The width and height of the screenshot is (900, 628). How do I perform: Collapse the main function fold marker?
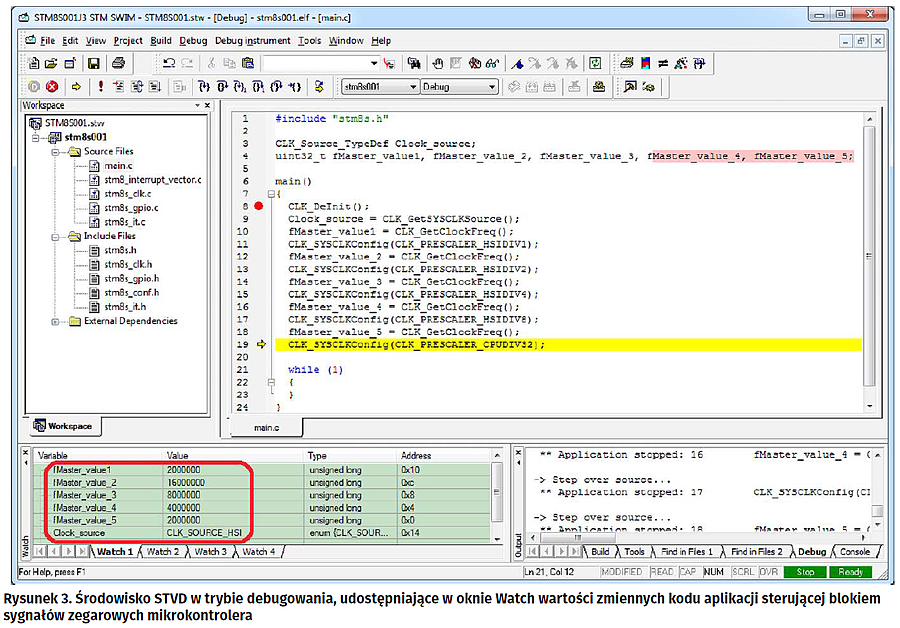coord(272,194)
